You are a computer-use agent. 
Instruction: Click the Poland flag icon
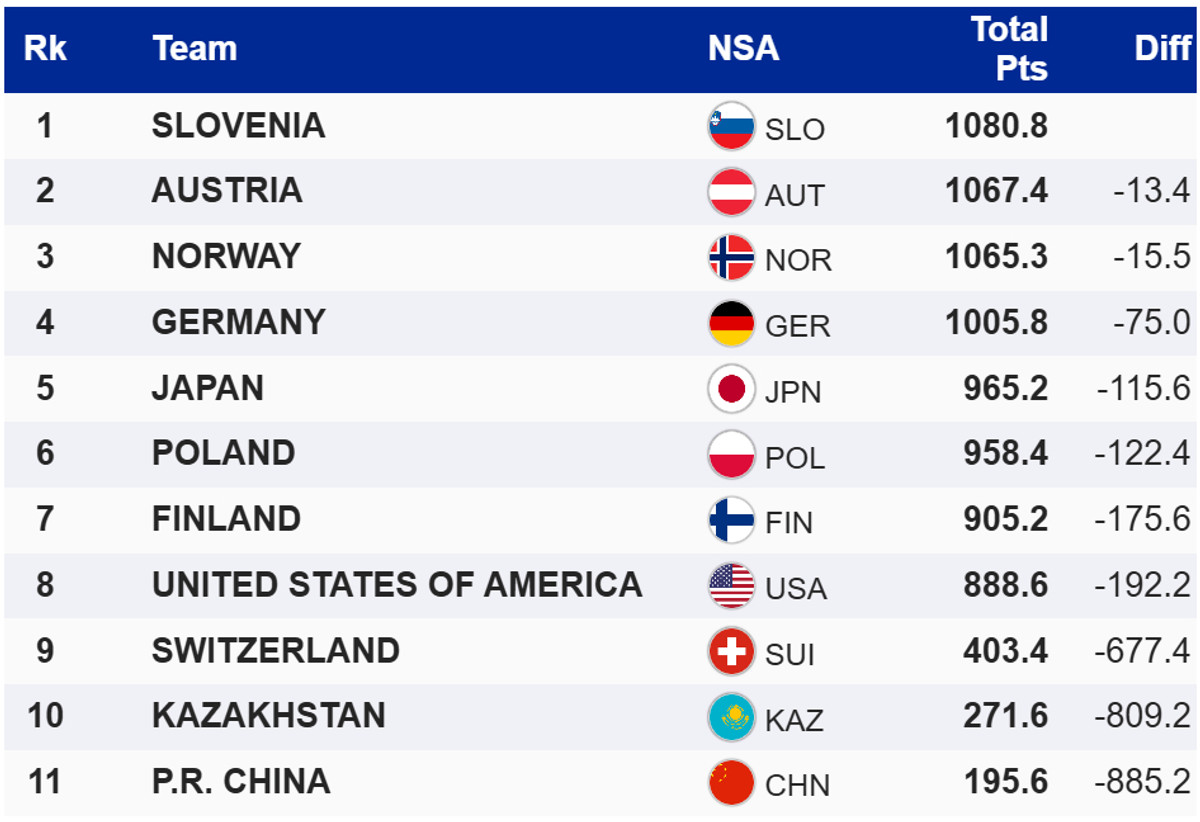pyautogui.click(x=731, y=455)
